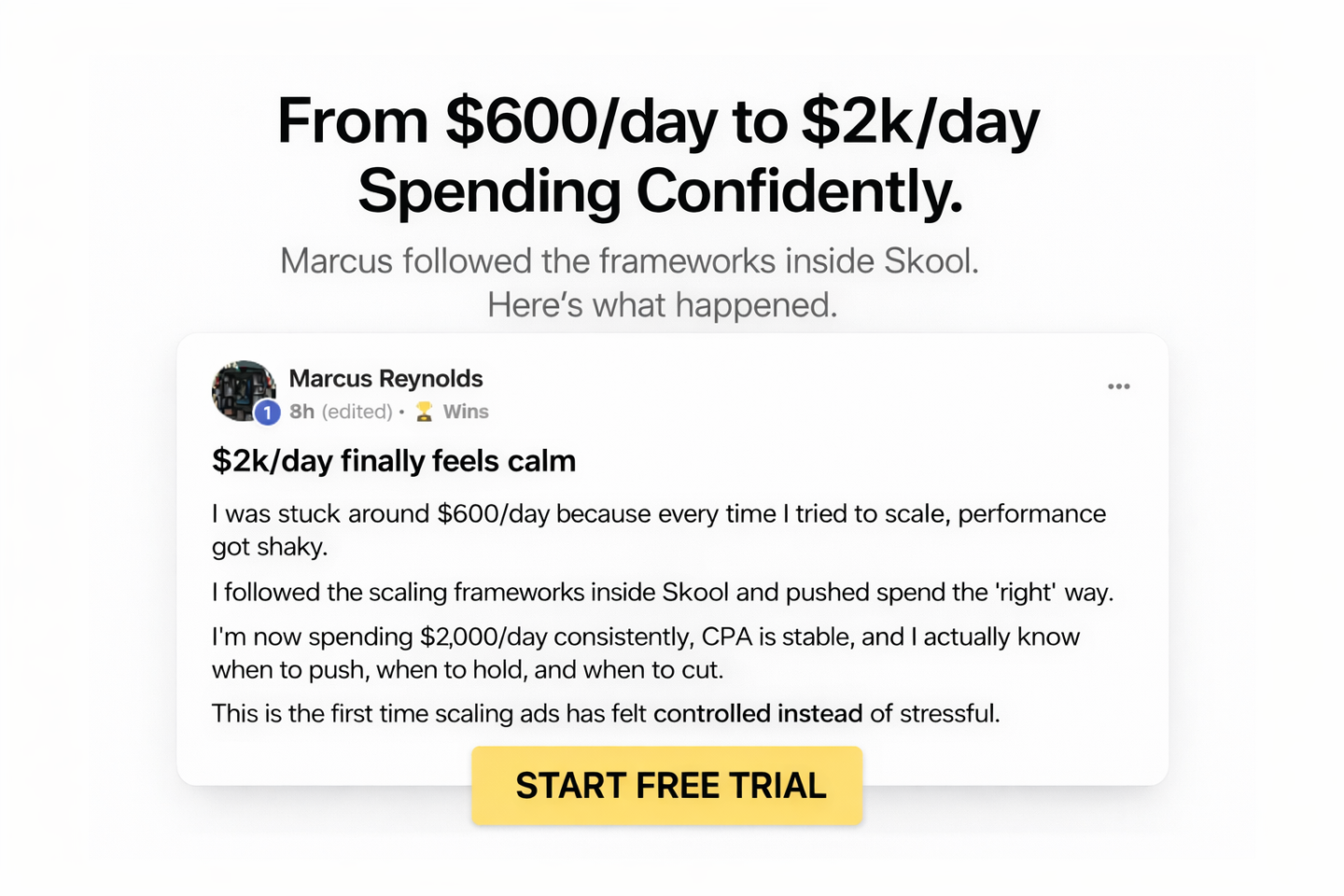Click the (edited) label
The image size is (1344, 896).
(x=357, y=412)
